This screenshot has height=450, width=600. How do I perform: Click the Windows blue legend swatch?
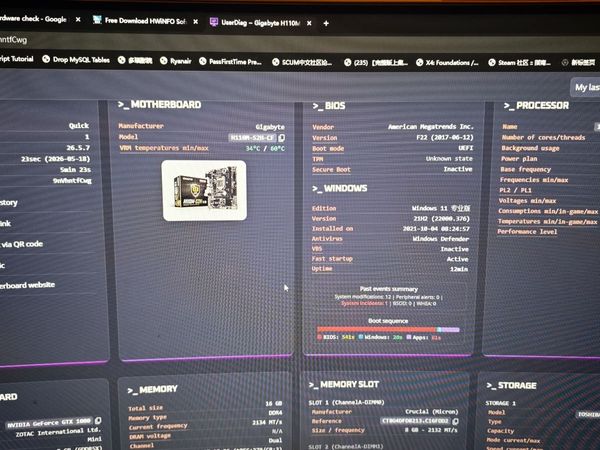coord(360,337)
